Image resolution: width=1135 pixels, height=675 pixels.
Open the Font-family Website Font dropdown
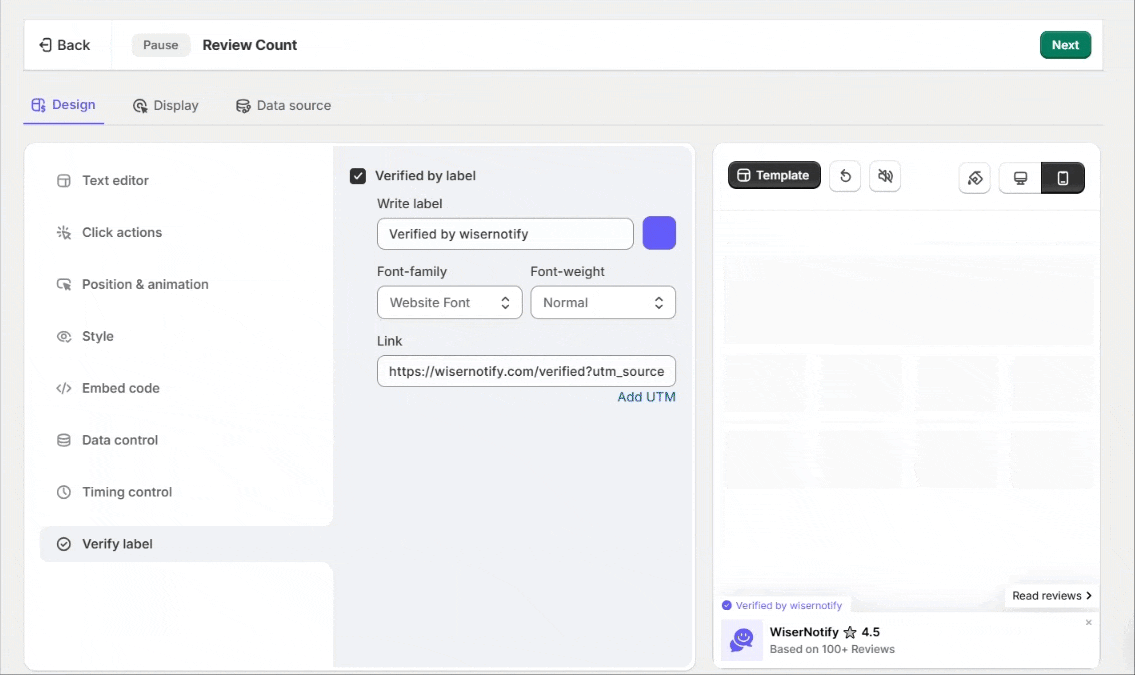pos(450,302)
